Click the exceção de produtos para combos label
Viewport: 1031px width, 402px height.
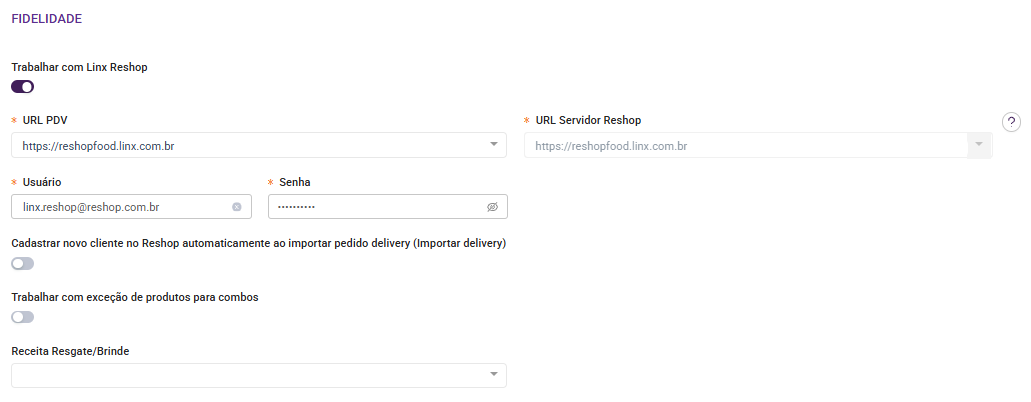(x=135, y=297)
